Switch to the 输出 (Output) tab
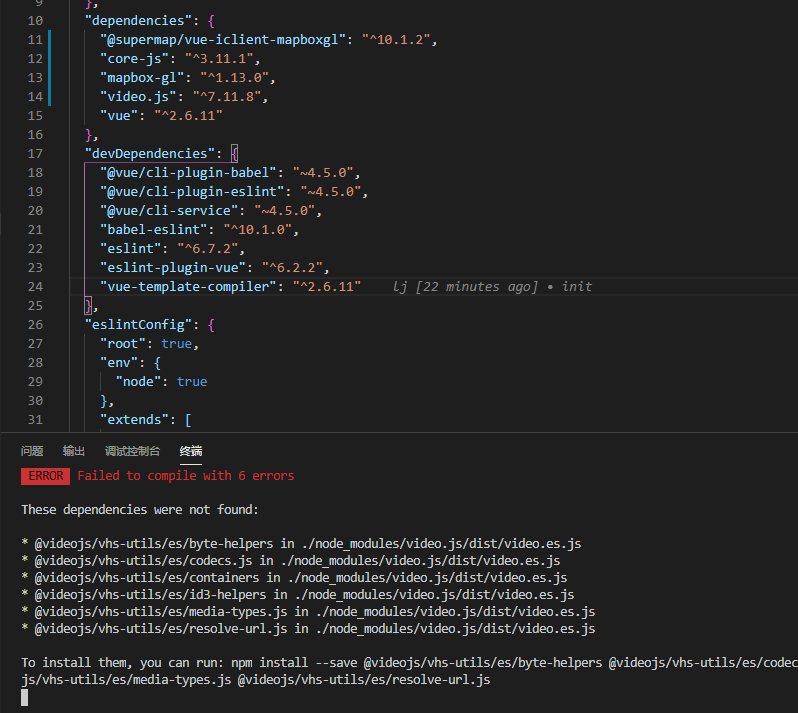Image resolution: width=798 pixels, height=713 pixels. click(x=74, y=451)
